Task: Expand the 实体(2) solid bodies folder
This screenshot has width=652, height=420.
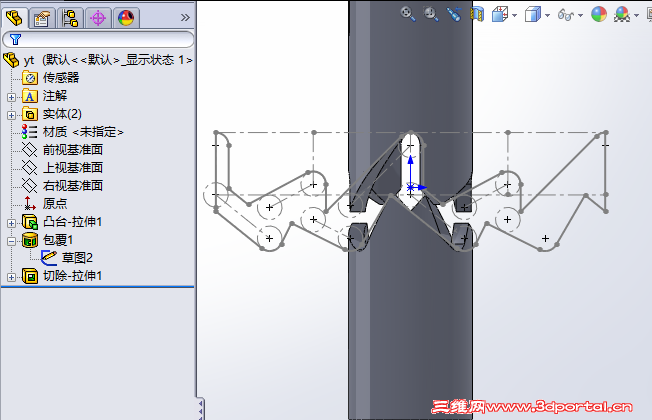Action: click(x=11, y=115)
